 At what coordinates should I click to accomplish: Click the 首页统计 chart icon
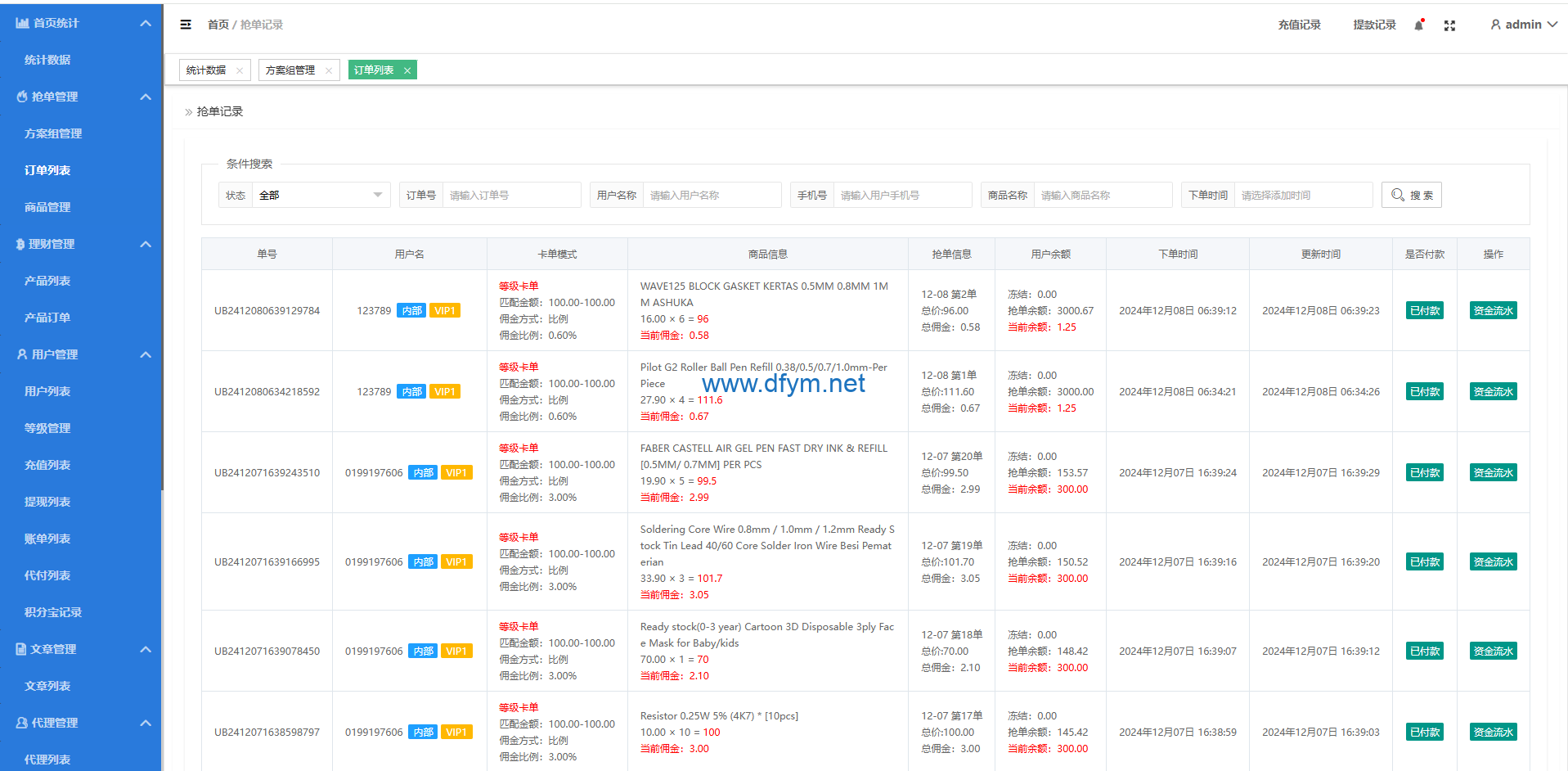point(22,23)
